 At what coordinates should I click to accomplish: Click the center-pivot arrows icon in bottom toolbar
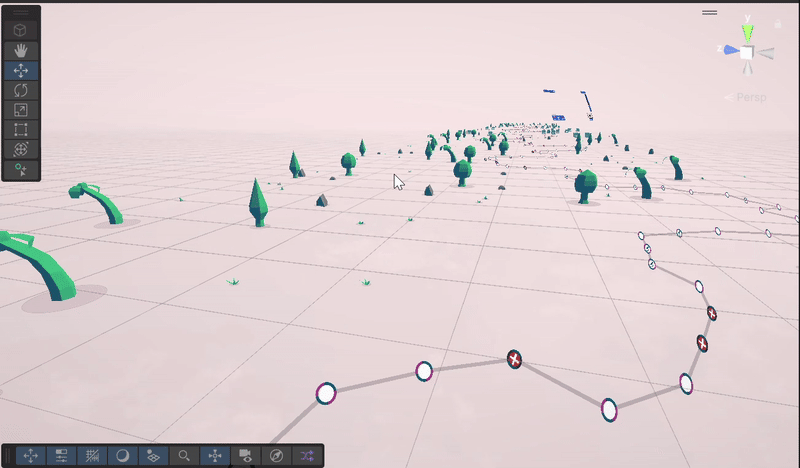tap(215, 456)
